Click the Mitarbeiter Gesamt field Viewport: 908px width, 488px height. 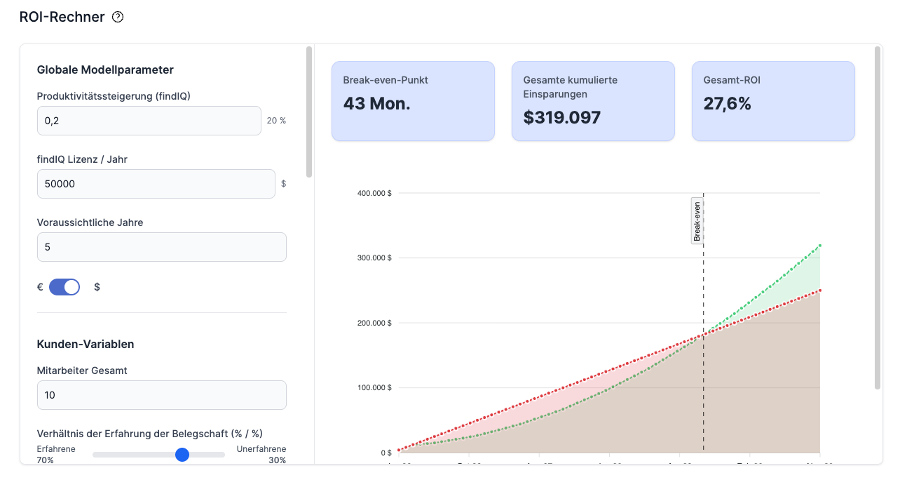coord(162,395)
